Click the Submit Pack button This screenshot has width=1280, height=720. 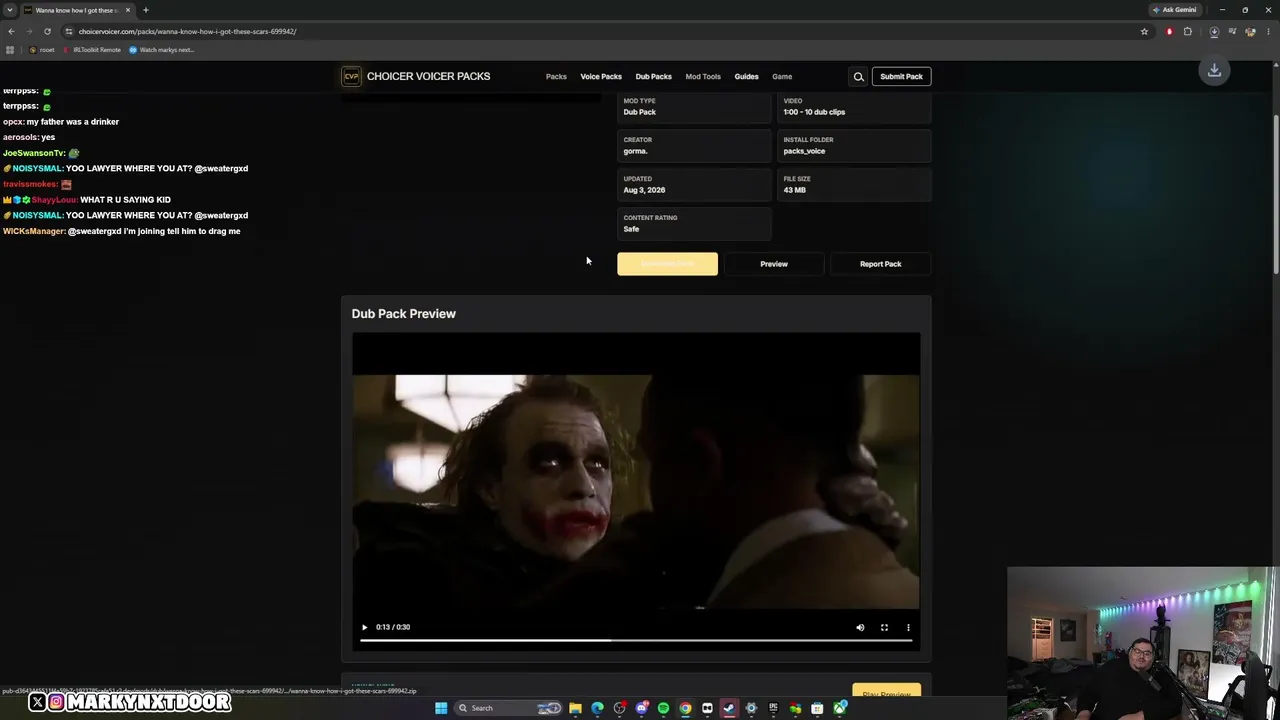click(x=901, y=76)
